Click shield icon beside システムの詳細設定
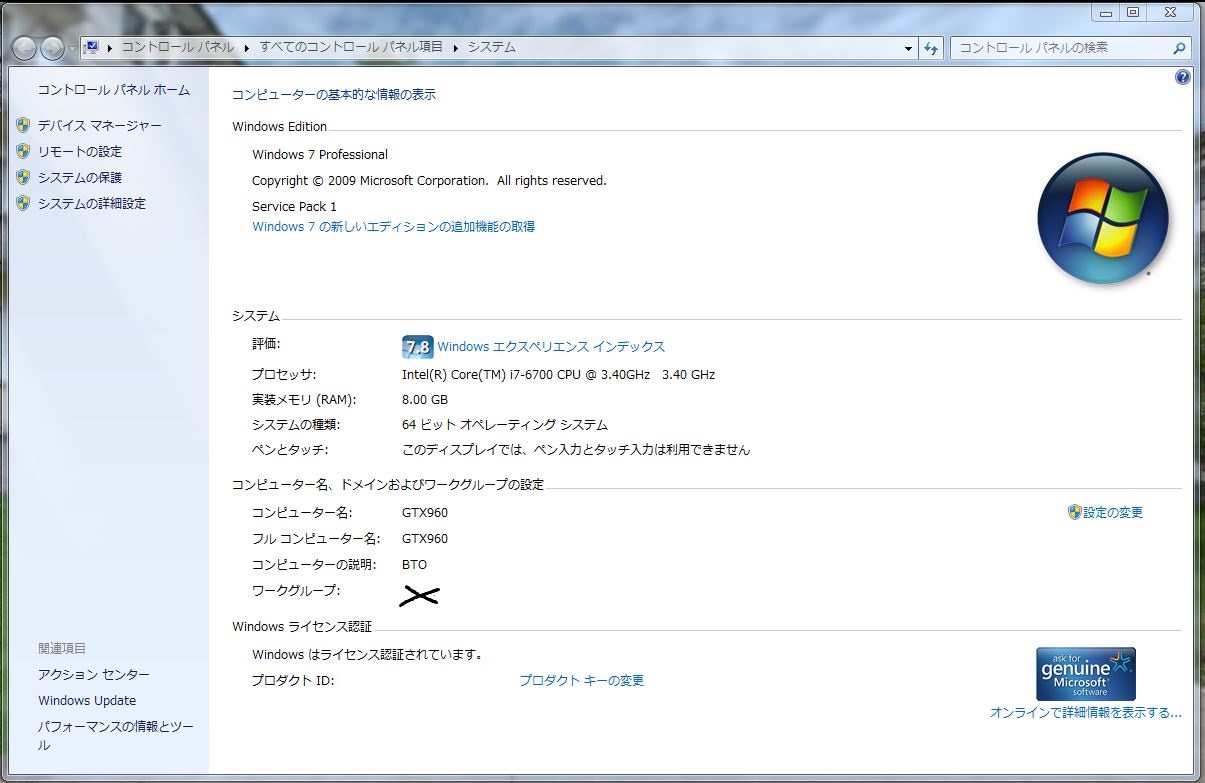 [x=23, y=203]
